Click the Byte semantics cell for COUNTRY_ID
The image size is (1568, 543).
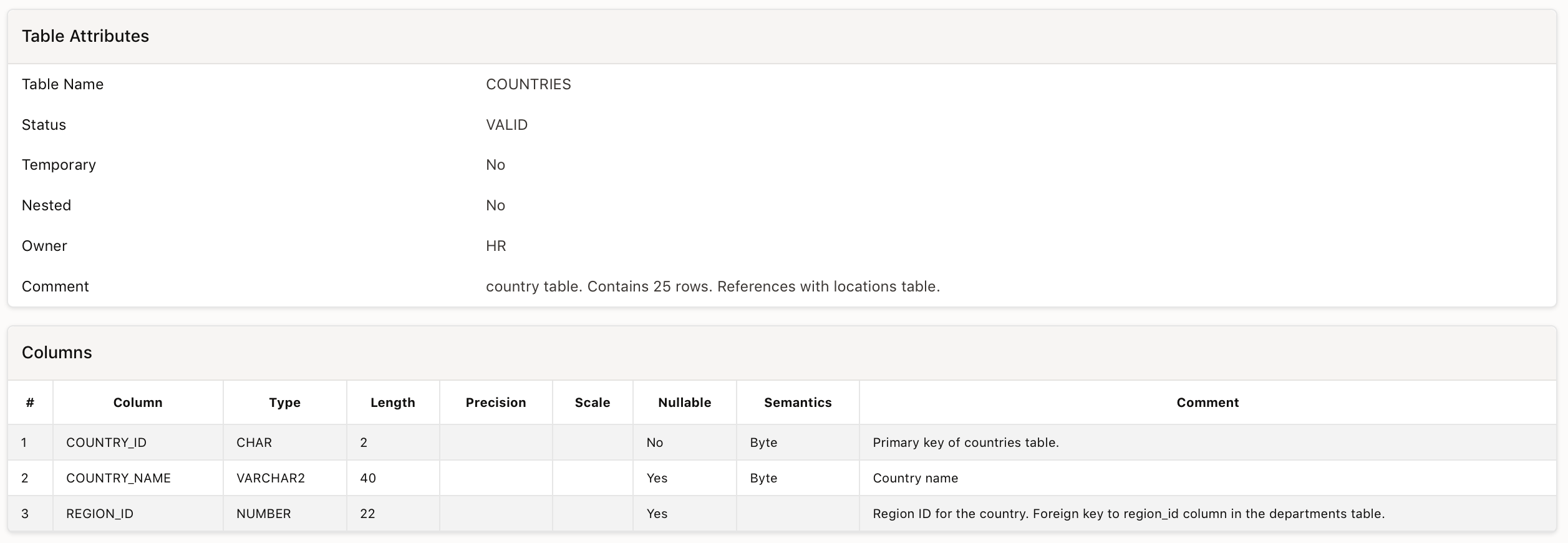[x=798, y=443]
